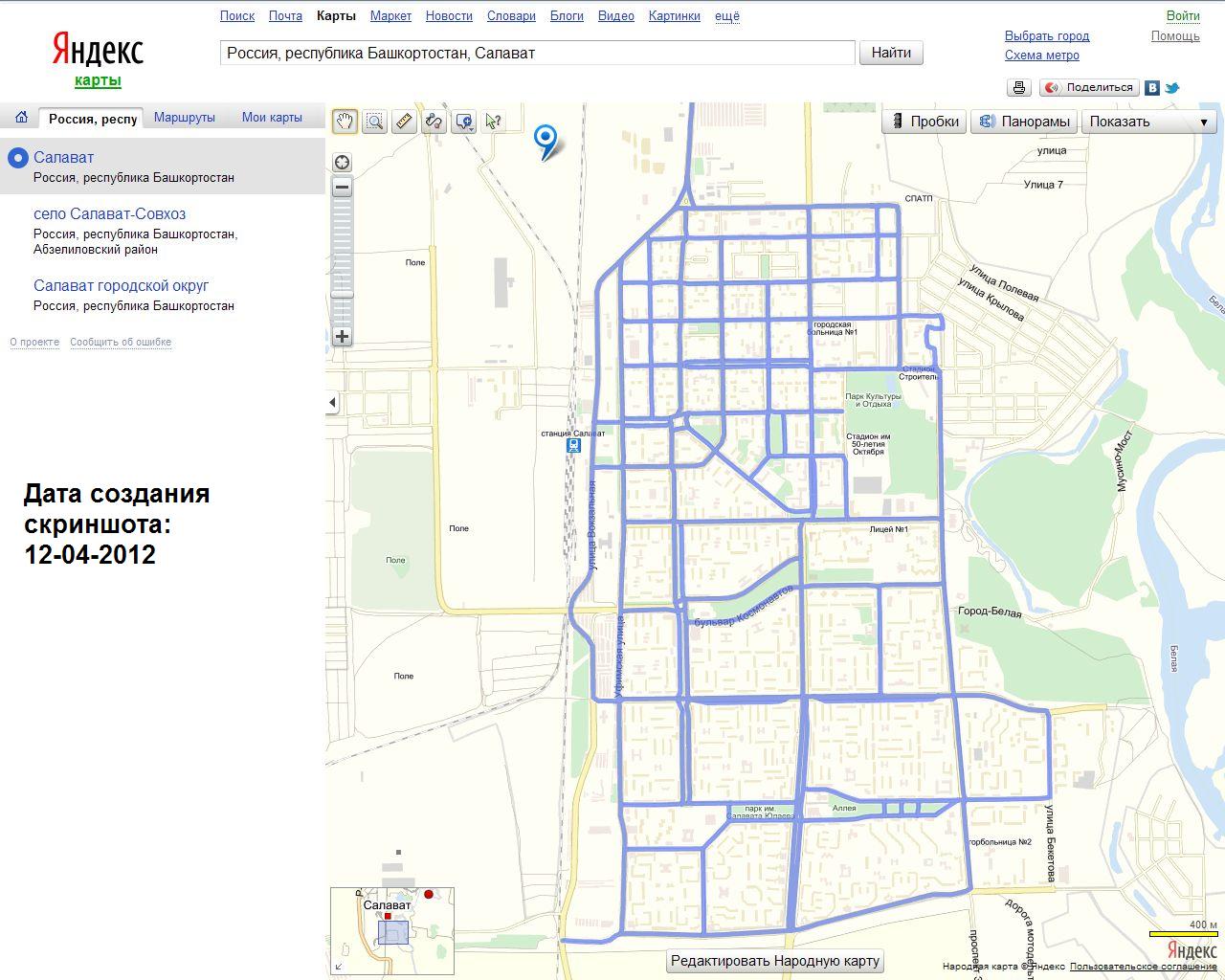
Task: Collapse the left sidebar panel arrow
Action: [x=332, y=402]
